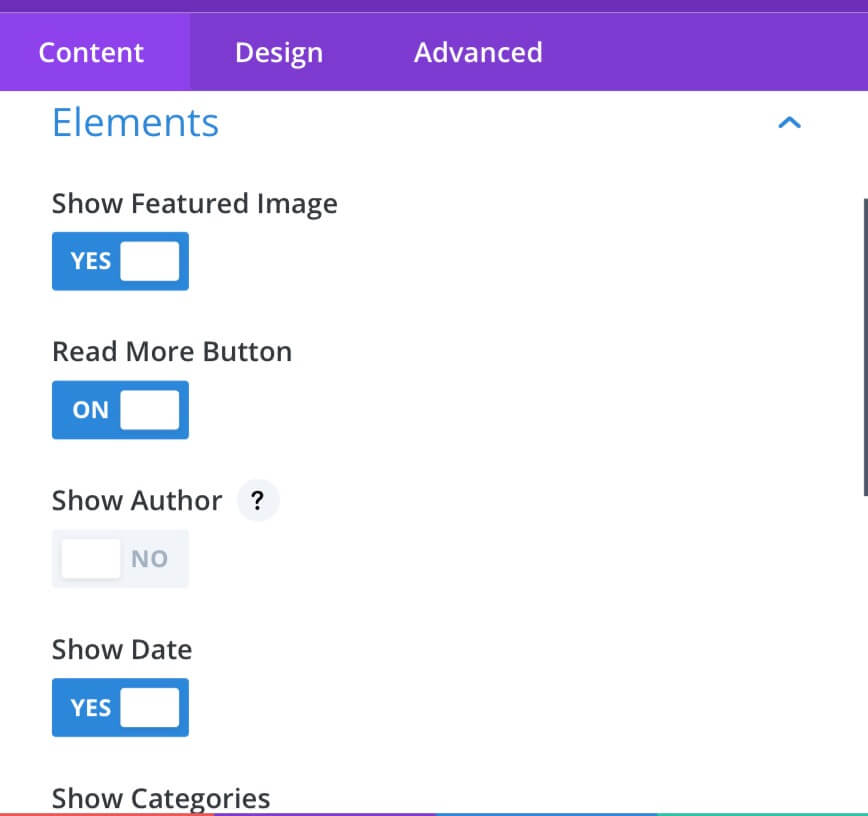The image size is (868, 816).
Task: Click the Show Author label text
Action: pyautogui.click(x=137, y=500)
